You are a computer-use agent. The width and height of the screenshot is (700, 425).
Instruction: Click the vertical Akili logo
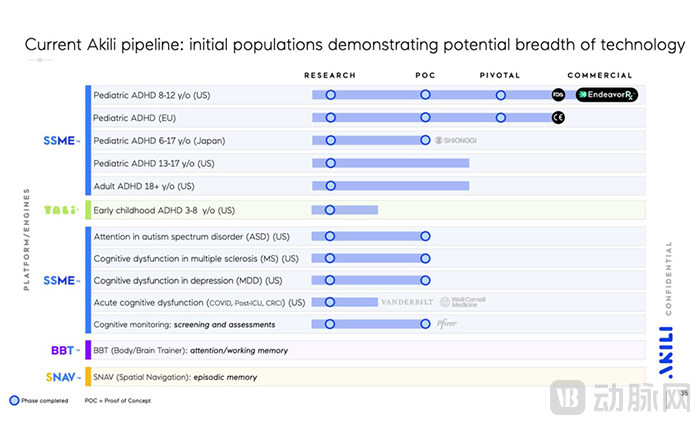(666, 340)
